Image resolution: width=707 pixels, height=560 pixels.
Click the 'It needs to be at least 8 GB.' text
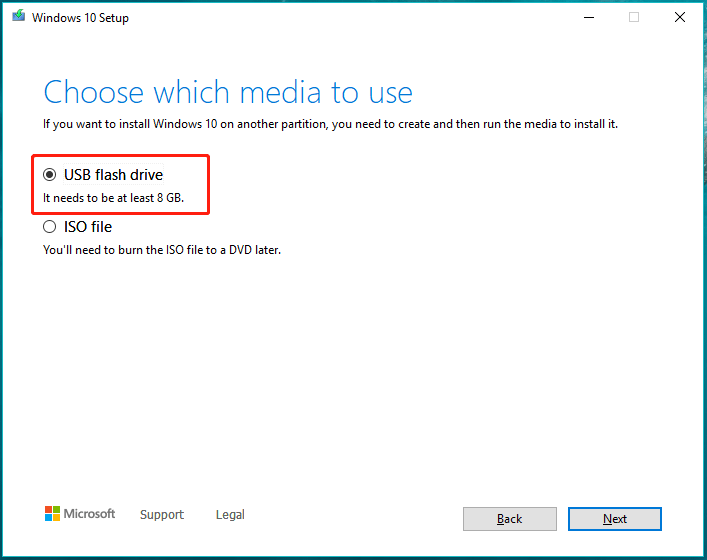pyautogui.click(x=114, y=198)
